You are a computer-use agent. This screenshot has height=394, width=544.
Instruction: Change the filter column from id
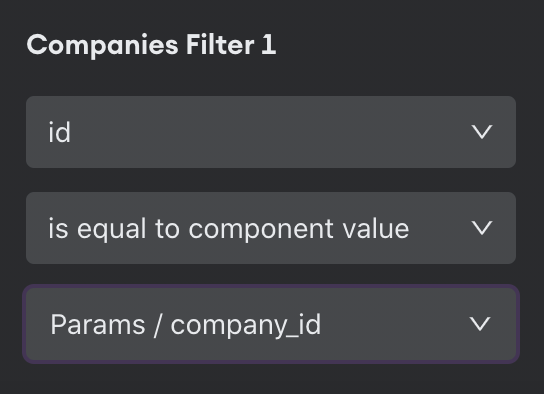[x=271, y=132]
